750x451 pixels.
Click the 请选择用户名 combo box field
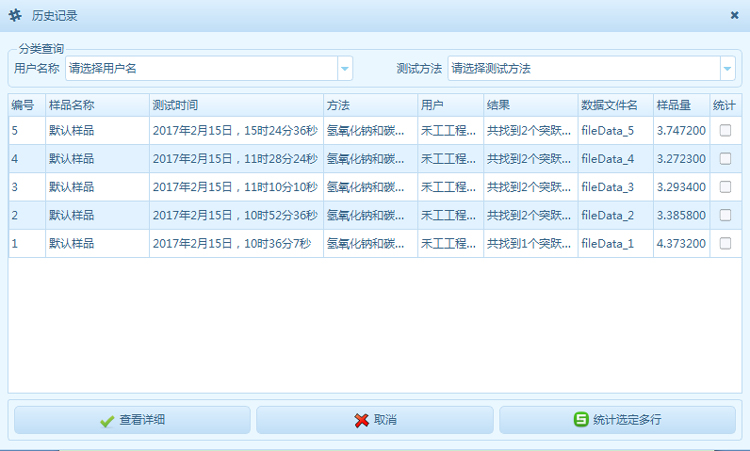pyautogui.click(x=201, y=69)
